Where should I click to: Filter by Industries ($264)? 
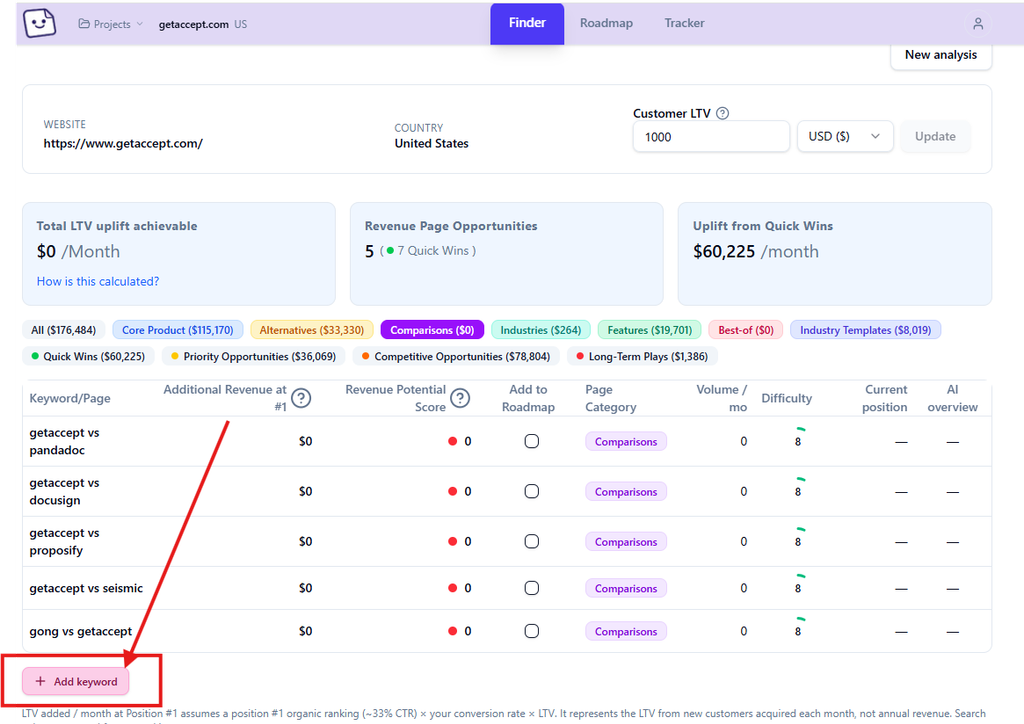point(541,330)
